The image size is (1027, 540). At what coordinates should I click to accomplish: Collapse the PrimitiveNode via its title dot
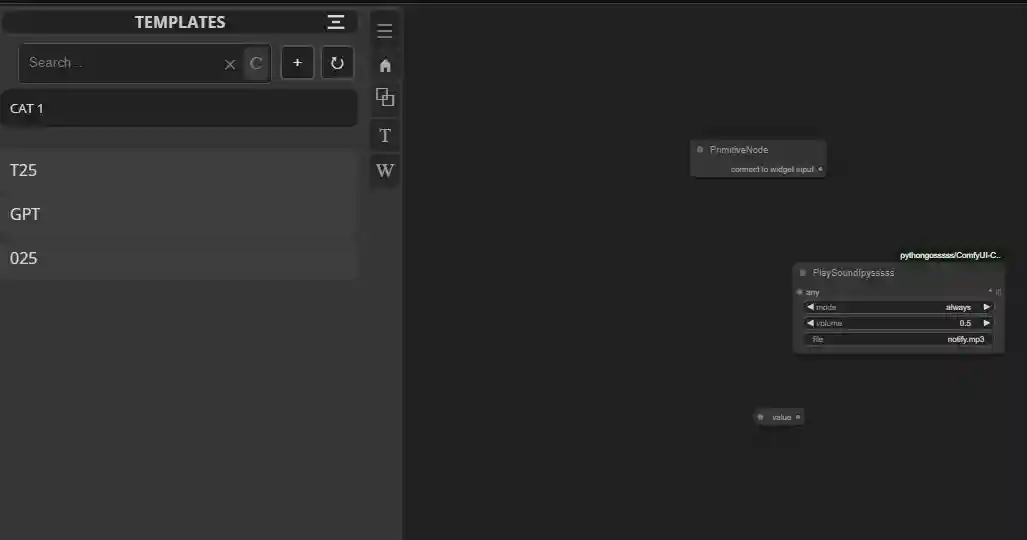click(700, 149)
